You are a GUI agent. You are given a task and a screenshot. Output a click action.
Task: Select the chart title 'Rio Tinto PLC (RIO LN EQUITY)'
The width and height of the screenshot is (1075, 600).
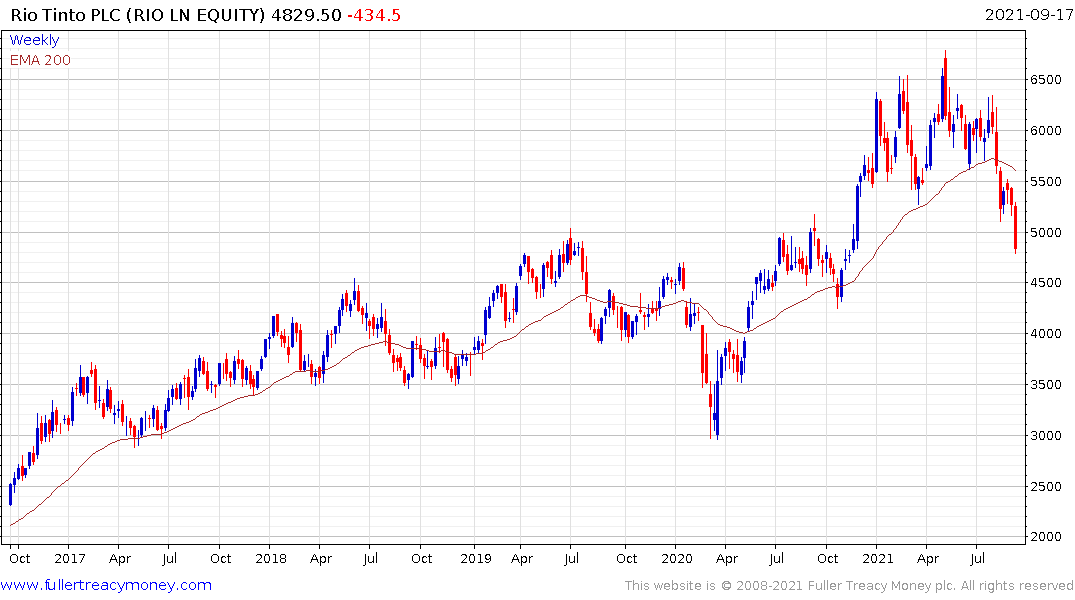[x=138, y=15]
